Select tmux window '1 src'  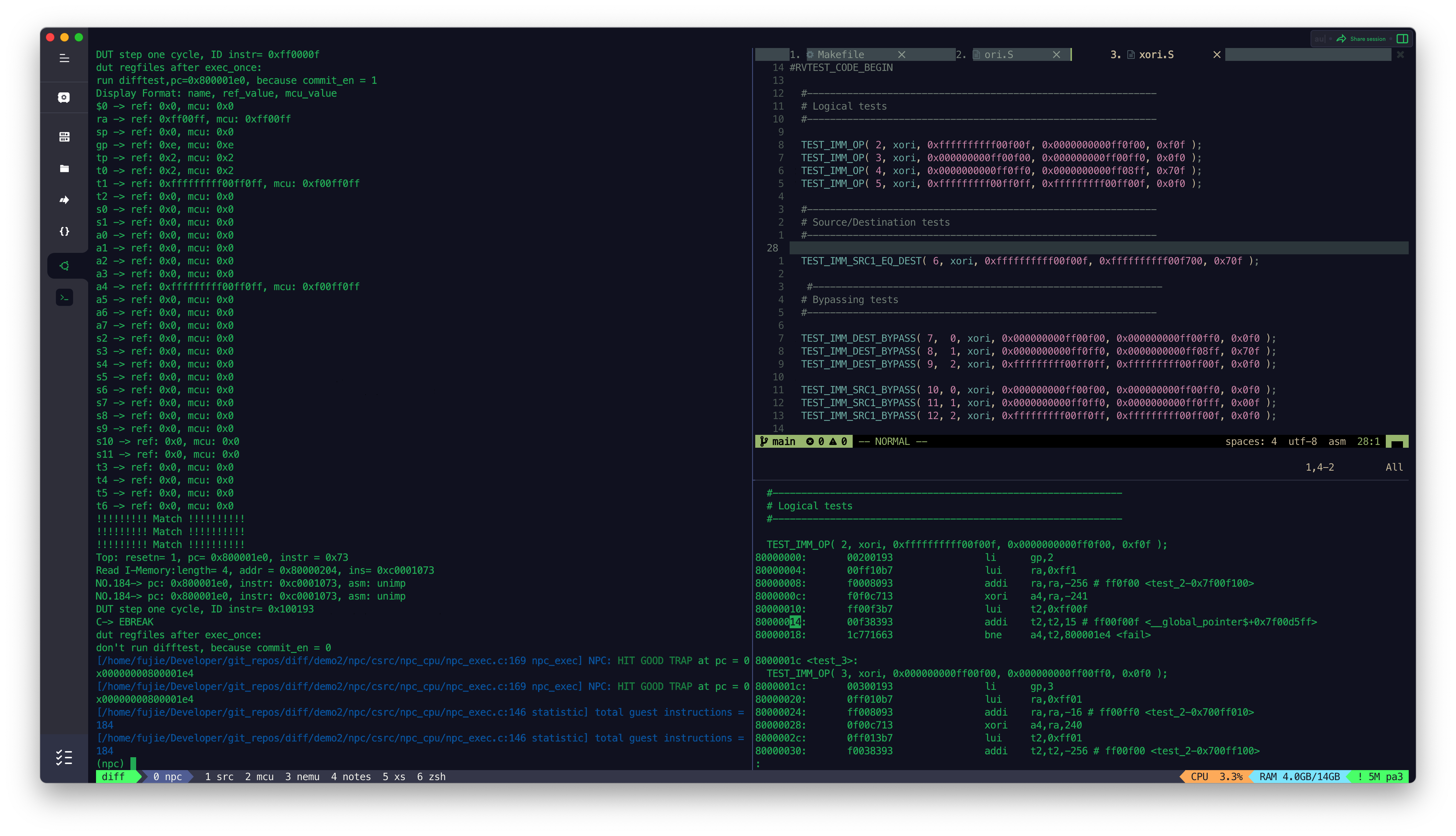[x=219, y=777]
